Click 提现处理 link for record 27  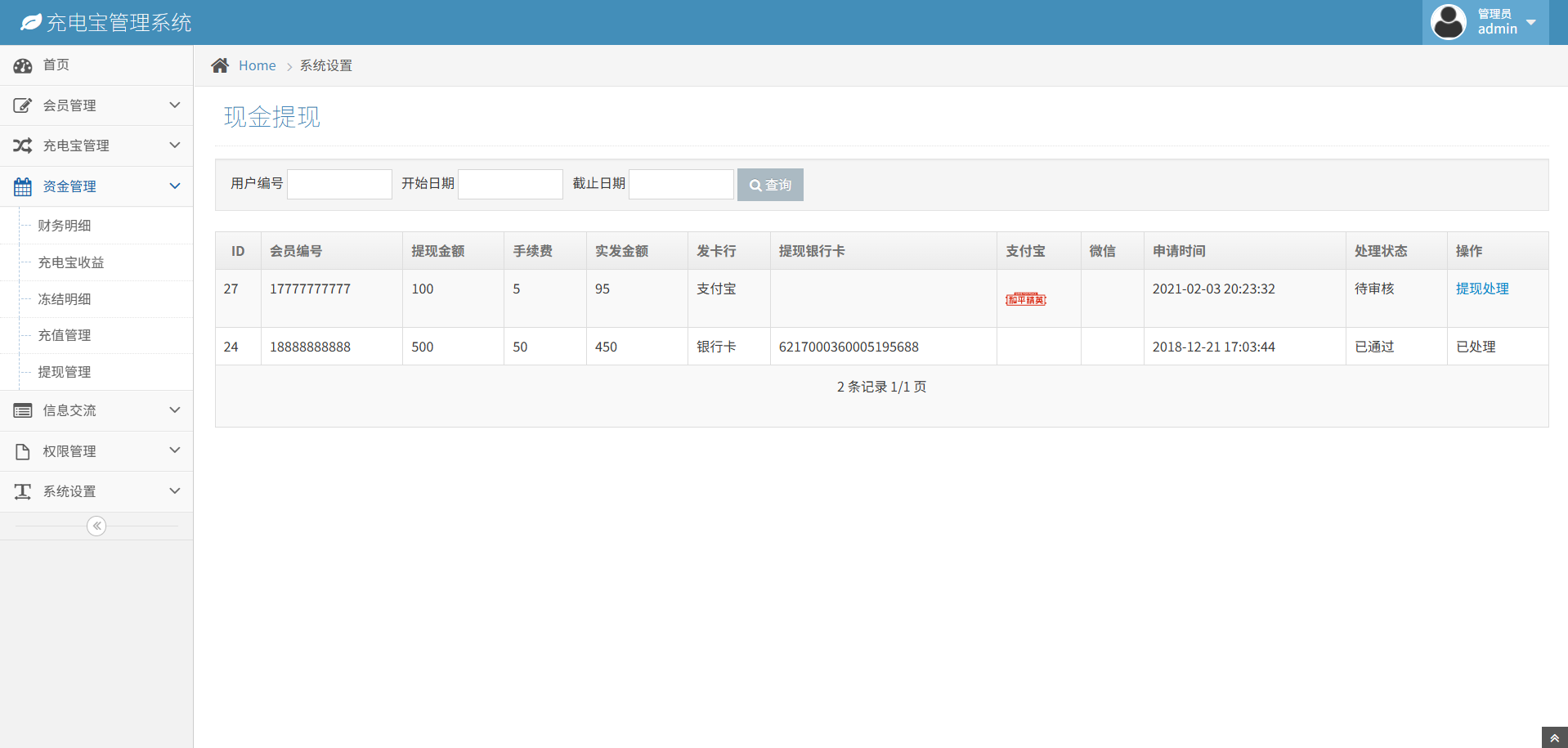(x=1481, y=289)
